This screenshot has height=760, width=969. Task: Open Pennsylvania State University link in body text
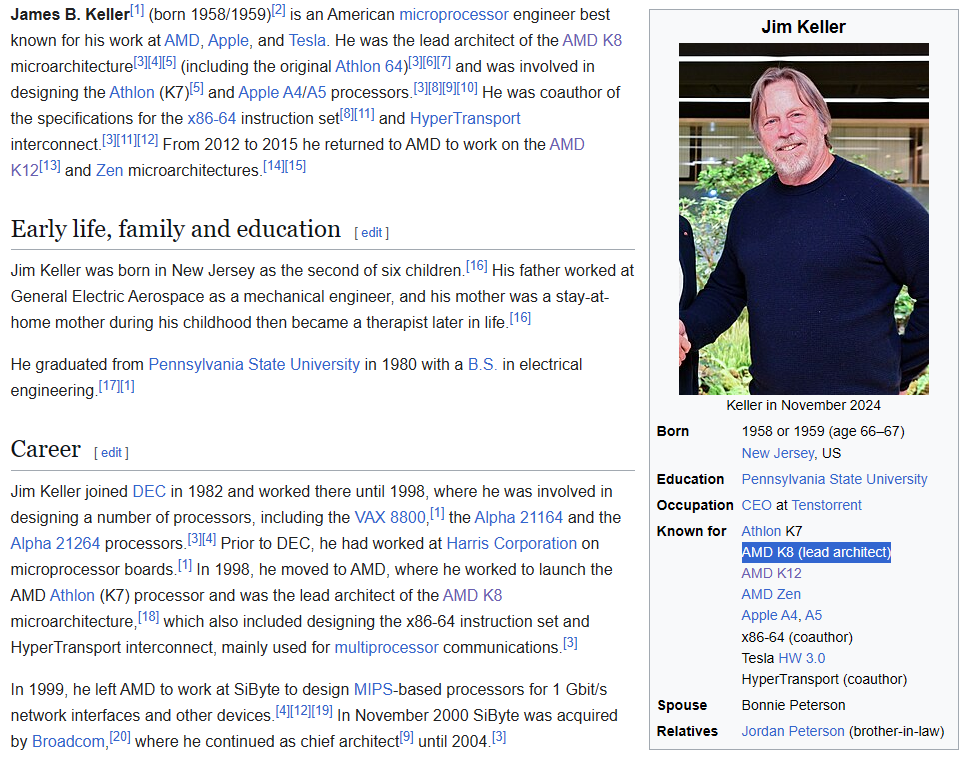(x=254, y=365)
